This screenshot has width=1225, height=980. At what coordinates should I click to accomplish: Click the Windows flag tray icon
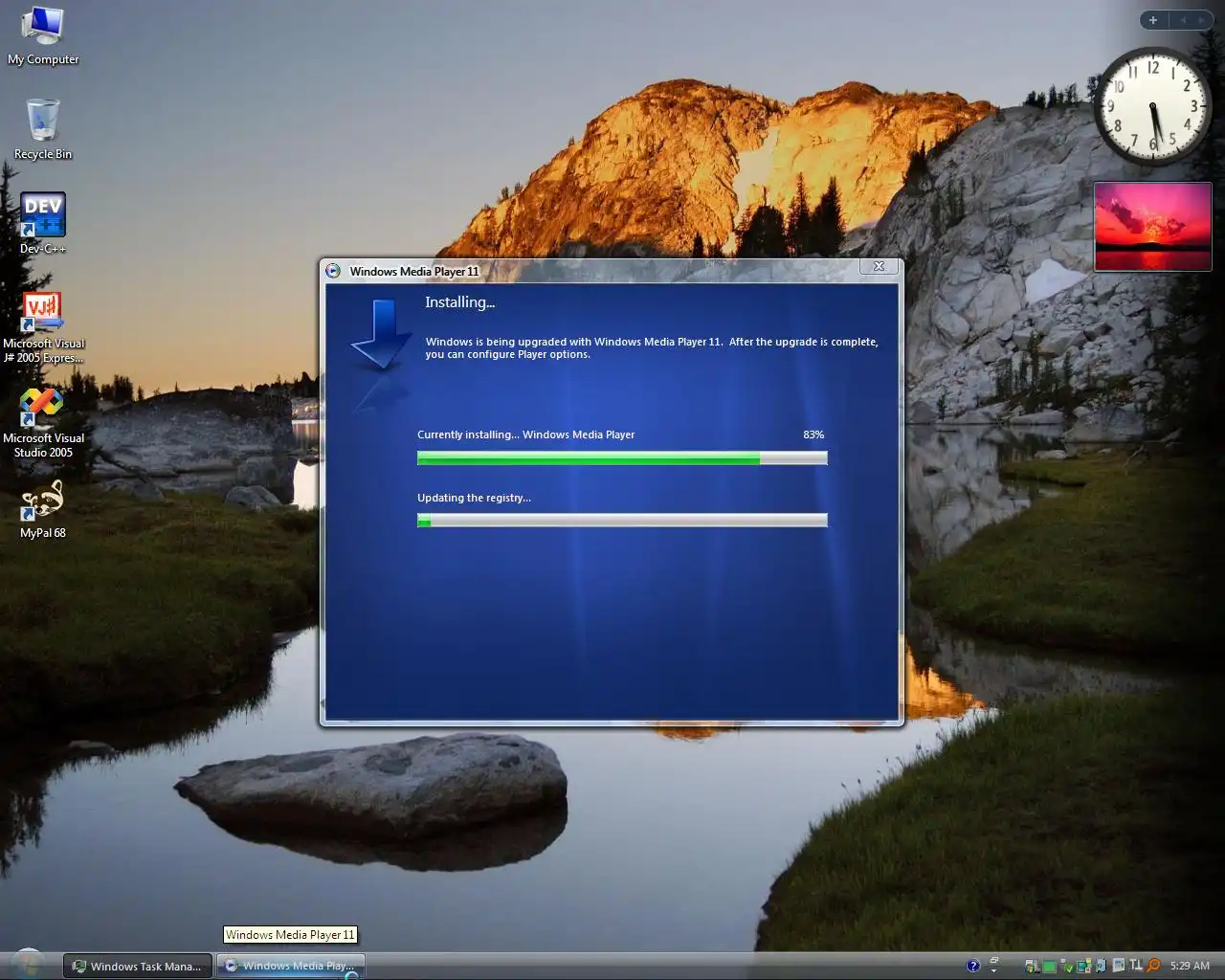(1032, 967)
